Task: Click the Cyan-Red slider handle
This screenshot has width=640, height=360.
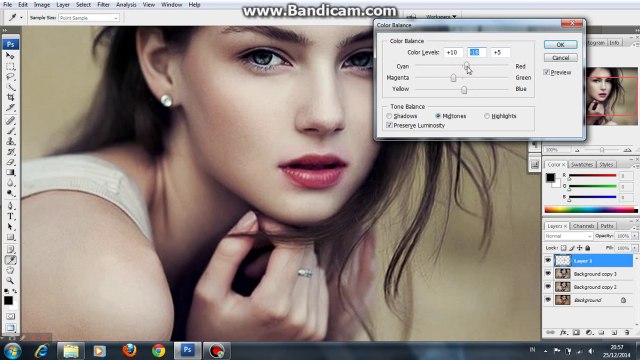Action: [x=466, y=66]
